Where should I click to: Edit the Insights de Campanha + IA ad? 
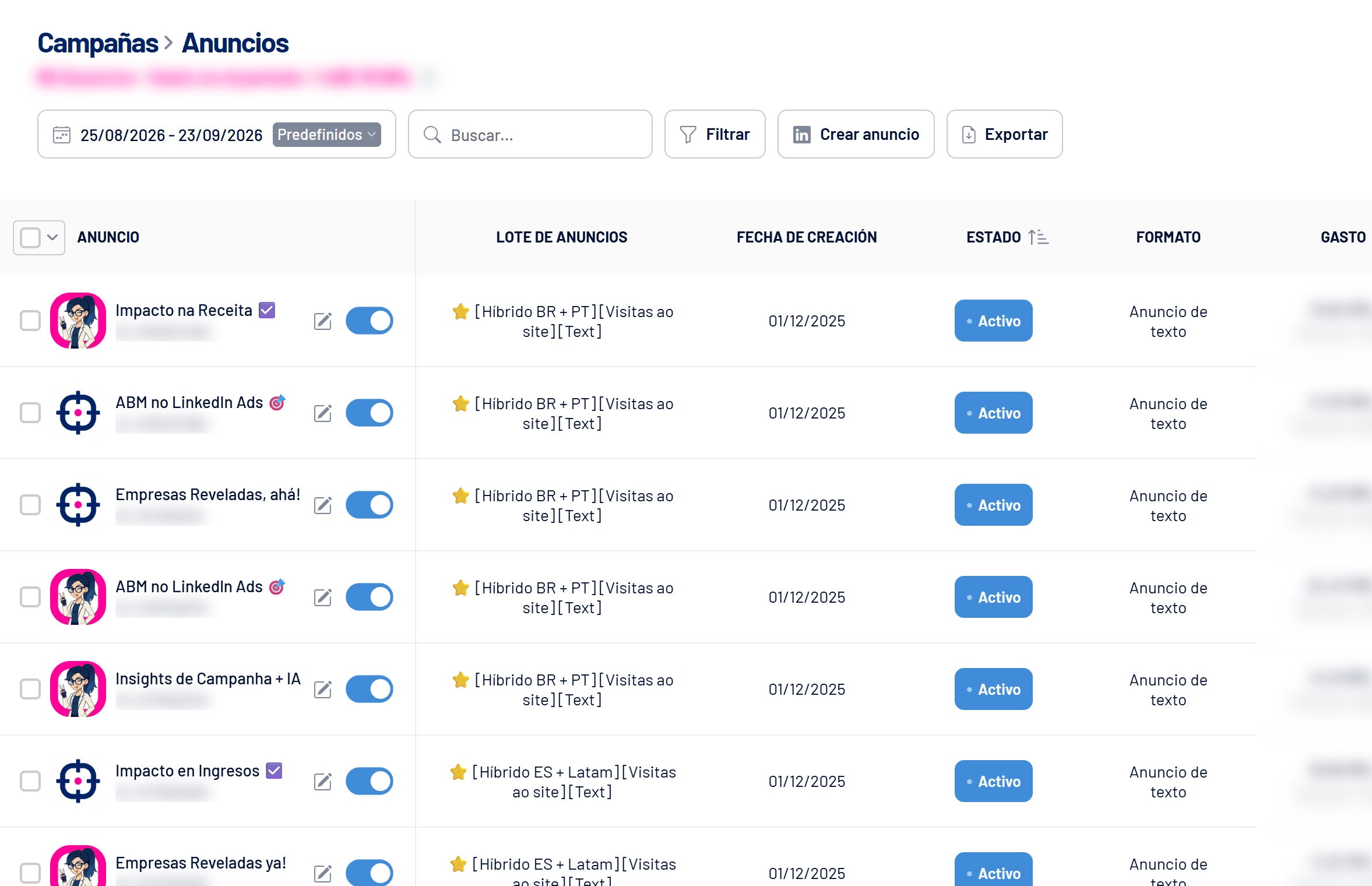323,689
